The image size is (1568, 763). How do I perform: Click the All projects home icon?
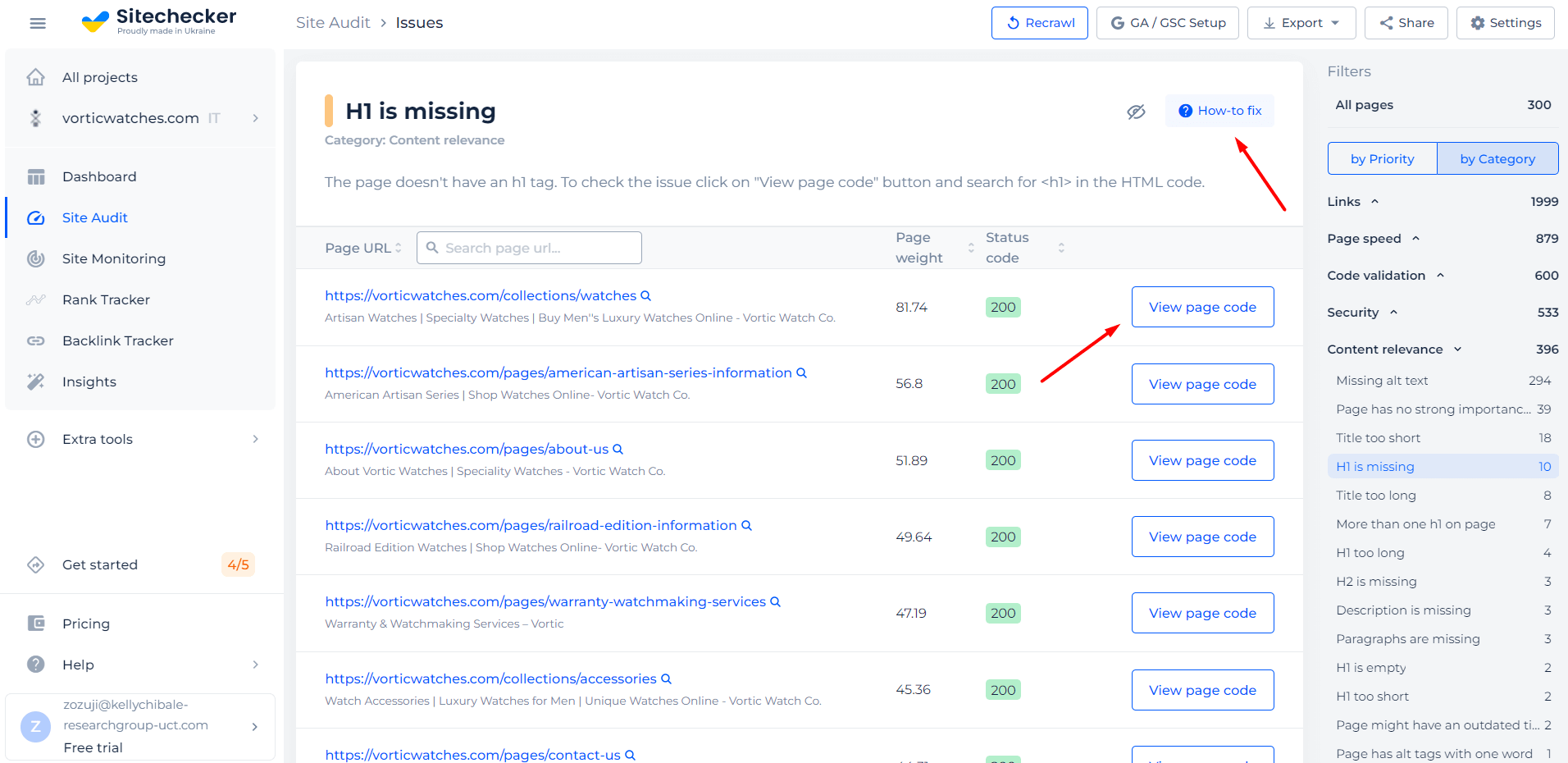pos(36,77)
